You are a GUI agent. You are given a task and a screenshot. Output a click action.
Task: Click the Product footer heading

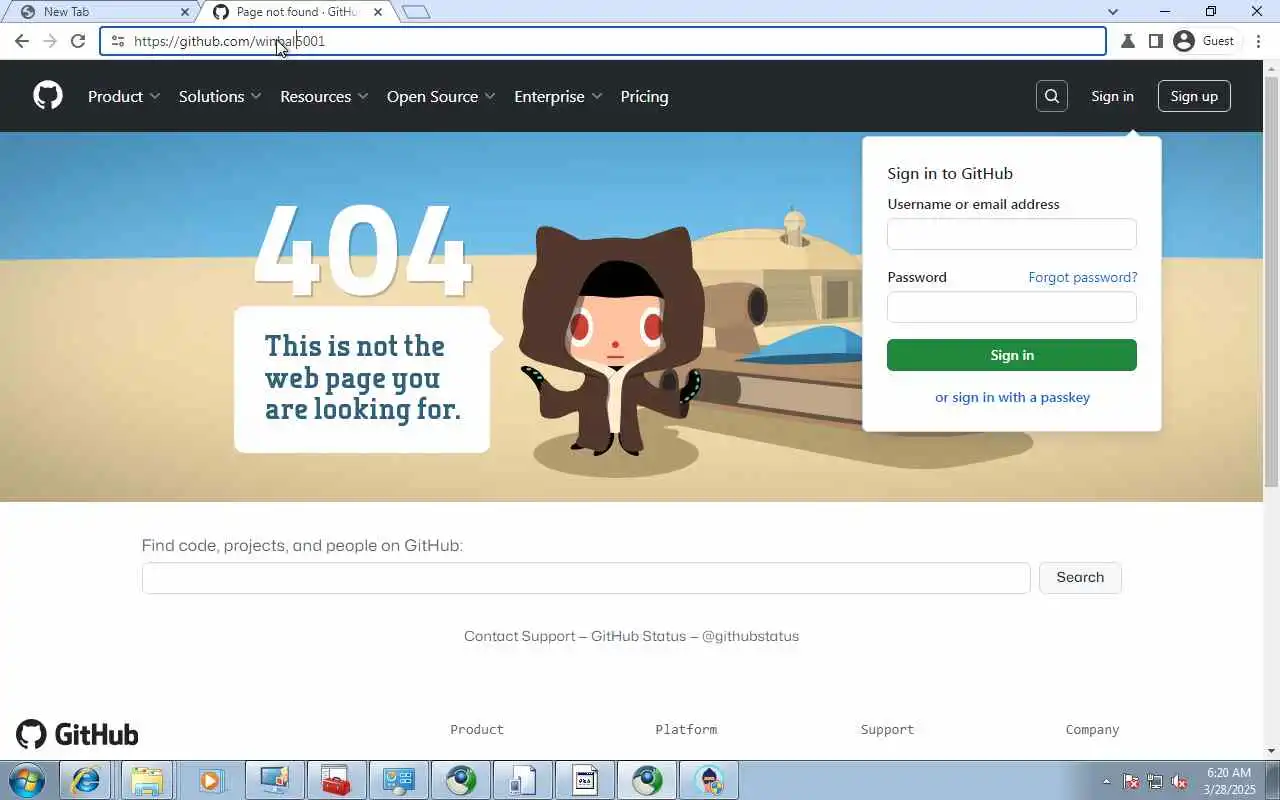[477, 730]
